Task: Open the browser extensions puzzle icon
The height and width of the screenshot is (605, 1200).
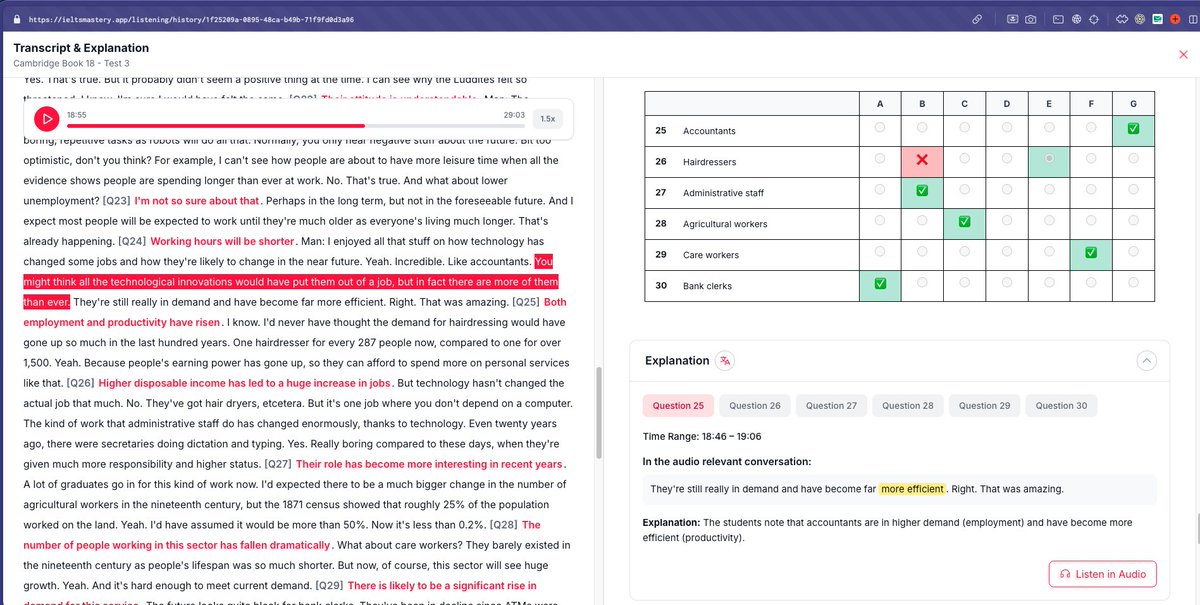Action: tap(1122, 19)
